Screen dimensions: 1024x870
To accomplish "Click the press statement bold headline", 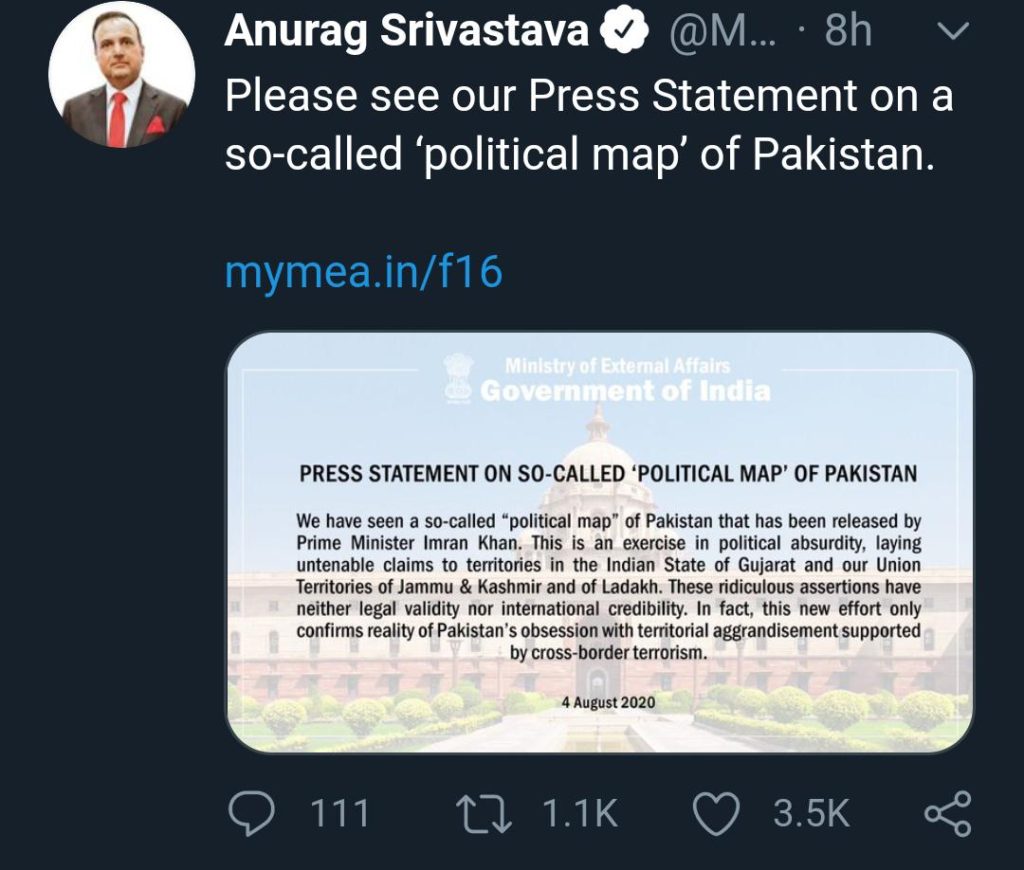I will tap(608, 474).
